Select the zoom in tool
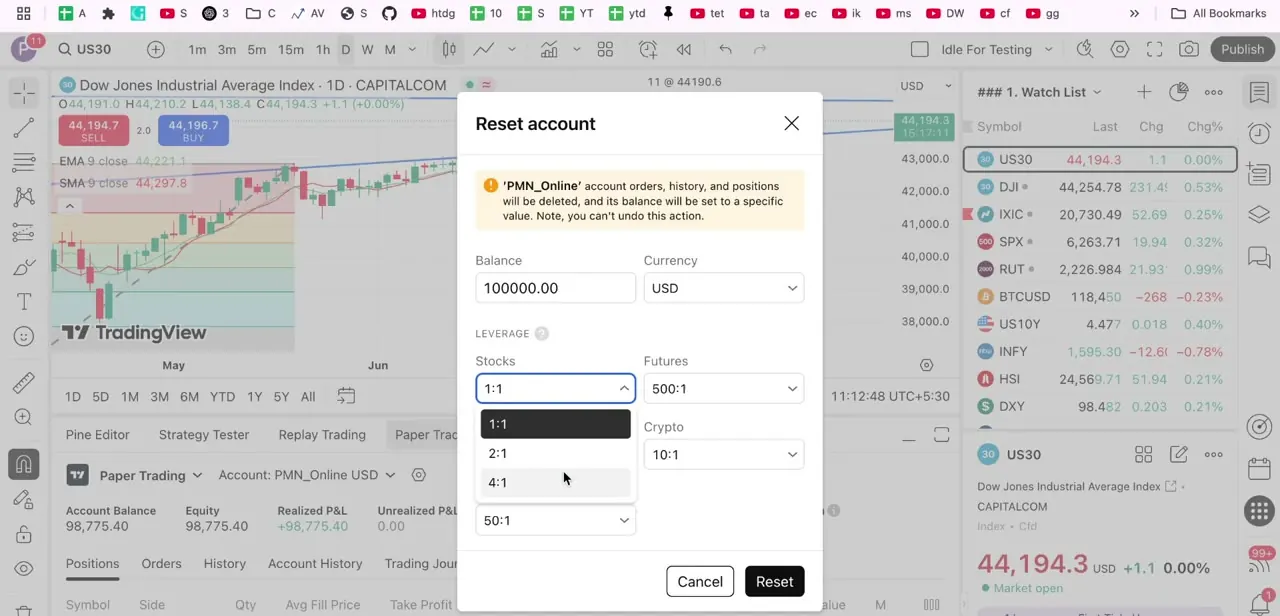Image resolution: width=1280 pixels, height=616 pixels. (x=24, y=417)
